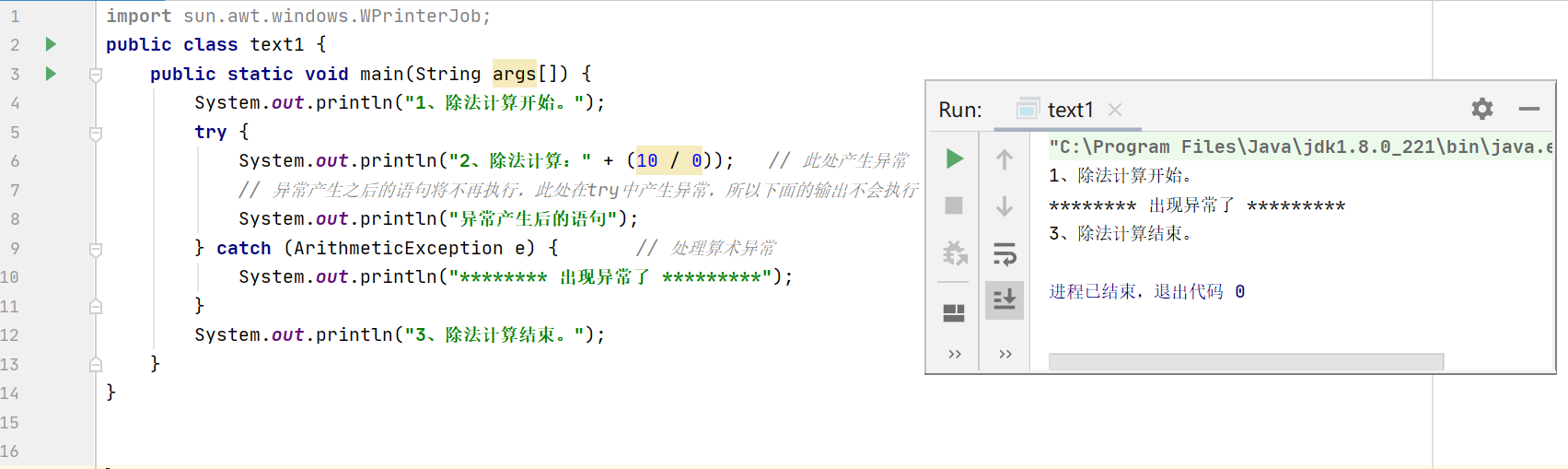The height and width of the screenshot is (469, 1568).
Task: Click the java.exe path line in console
Action: tap(1301, 147)
